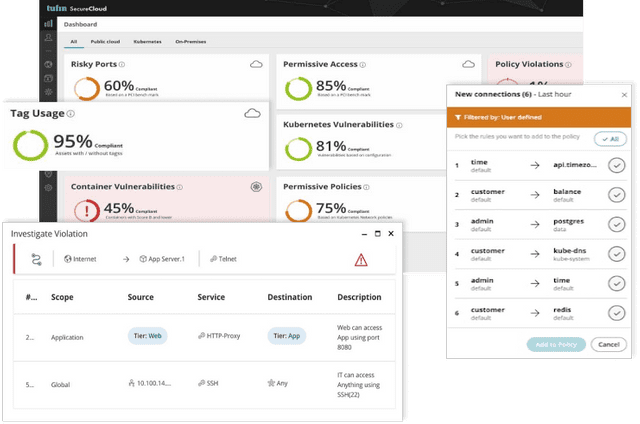This screenshot has height=424, width=640.
Task: Select all rules with the All button
Action: pyautogui.click(x=611, y=139)
